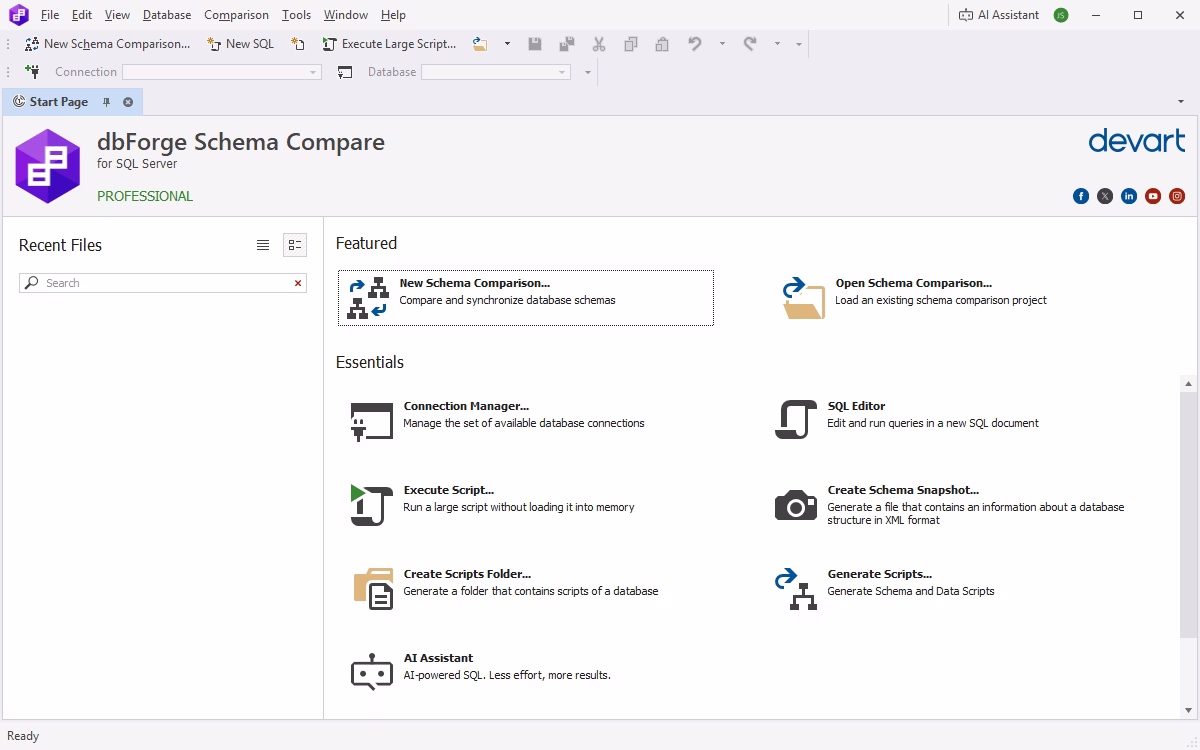The width and height of the screenshot is (1200, 750).
Task: Click Execute Large Script in the toolbar
Action: click(389, 44)
